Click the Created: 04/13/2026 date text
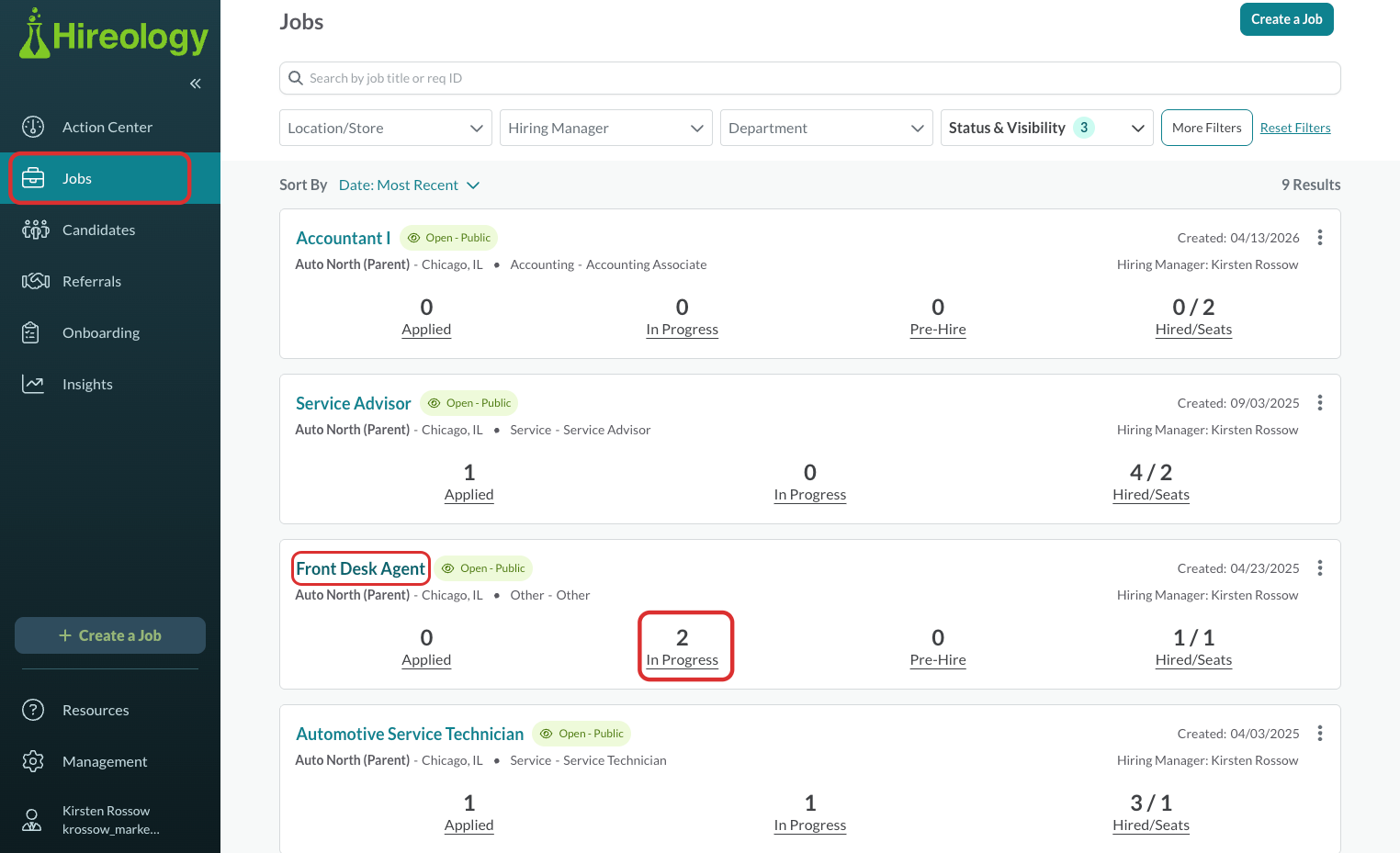Screen dimensions: 1400x853 tap(1238, 238)
